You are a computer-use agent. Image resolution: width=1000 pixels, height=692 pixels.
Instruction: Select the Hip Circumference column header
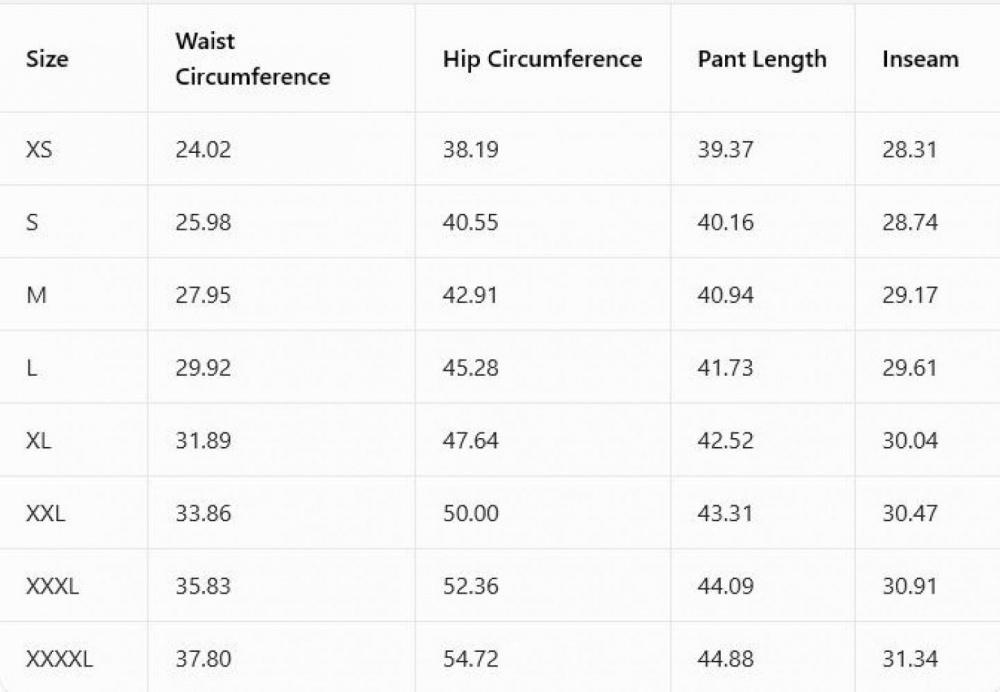[542, 59]
